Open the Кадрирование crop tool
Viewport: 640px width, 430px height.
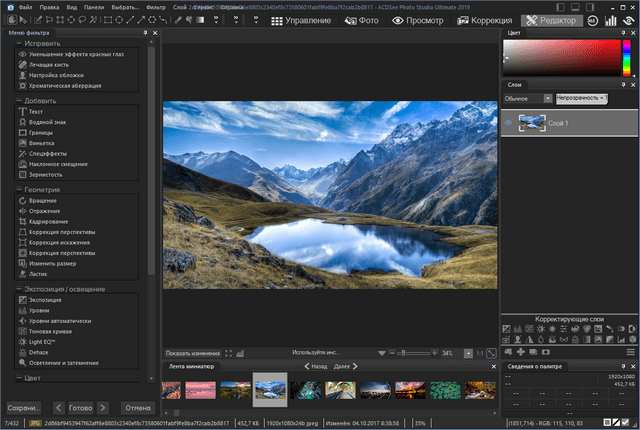(x=48, y=221)
